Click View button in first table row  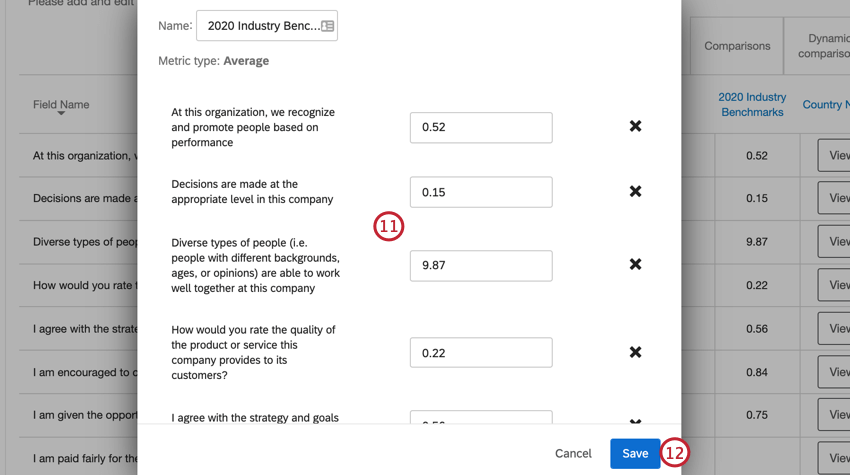click(x=834, y=156)
